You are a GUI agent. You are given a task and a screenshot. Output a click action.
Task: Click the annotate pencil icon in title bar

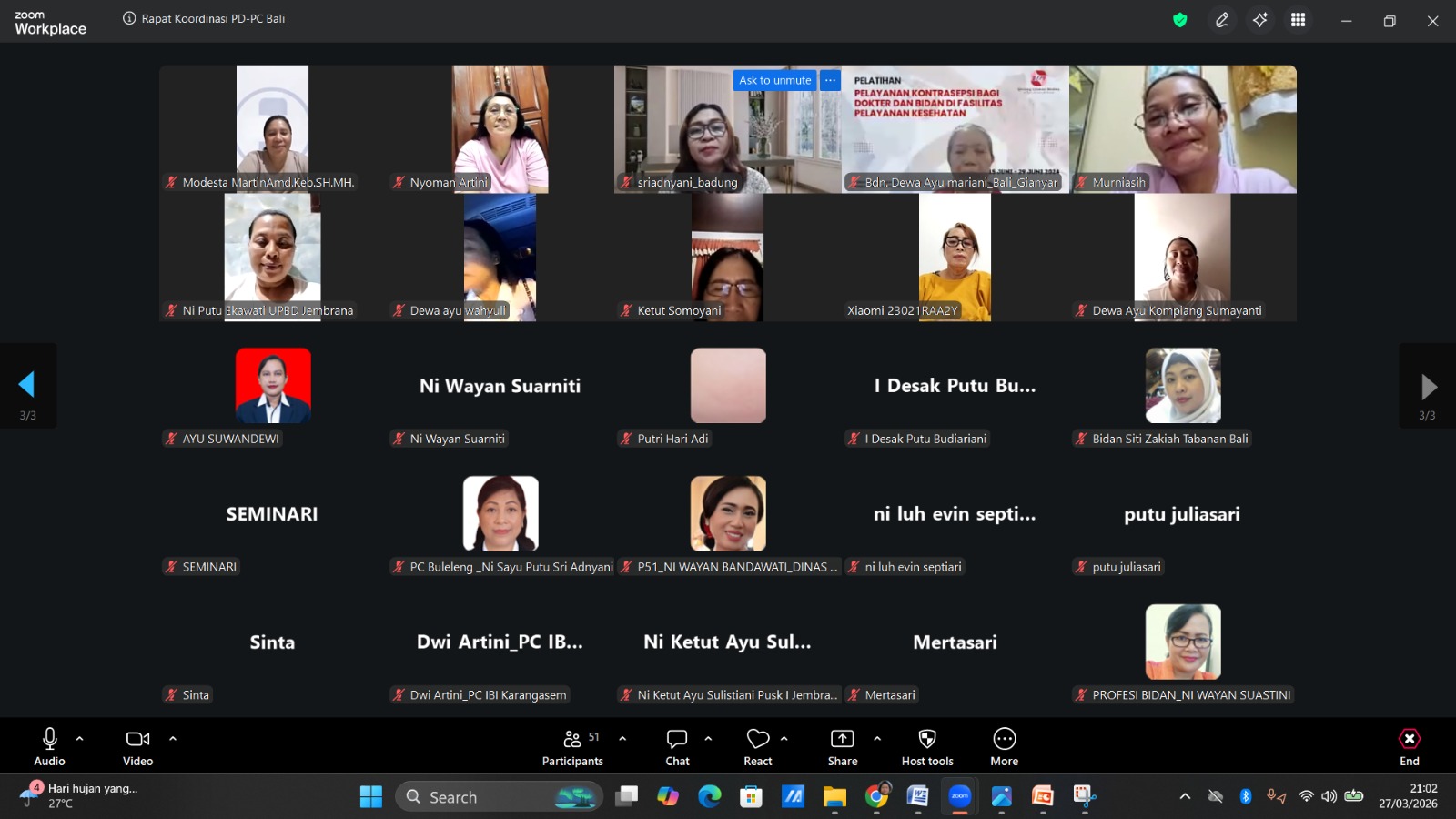click(x=1222, y=20)
